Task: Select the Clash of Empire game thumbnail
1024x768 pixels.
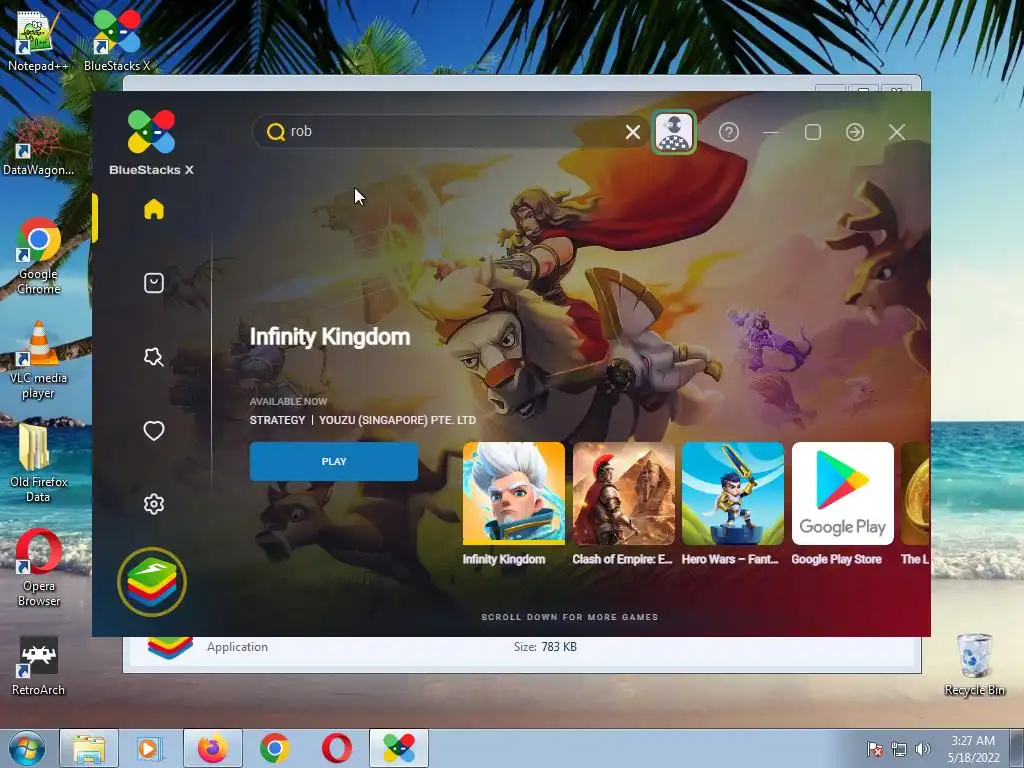Action: click(x=624, y=493)
